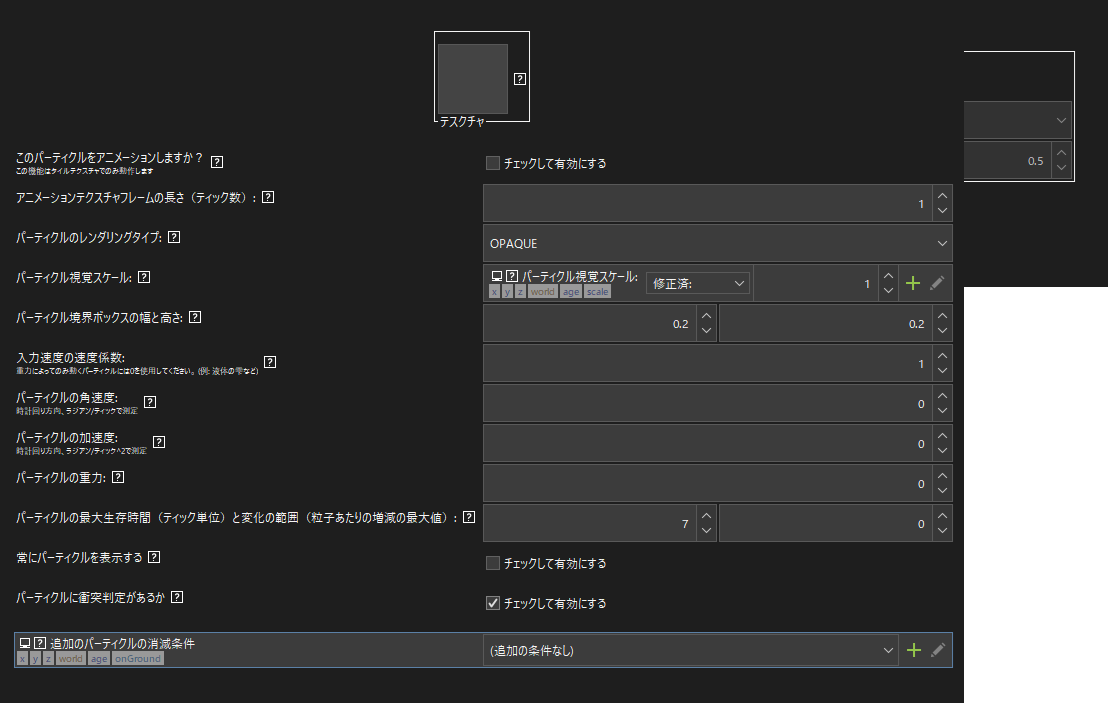Viewport: 1108px width, 703px height.
Task: Uncheck the パーティクルに衝突判定があるか checkbox
Action: (x=492, y=603)
